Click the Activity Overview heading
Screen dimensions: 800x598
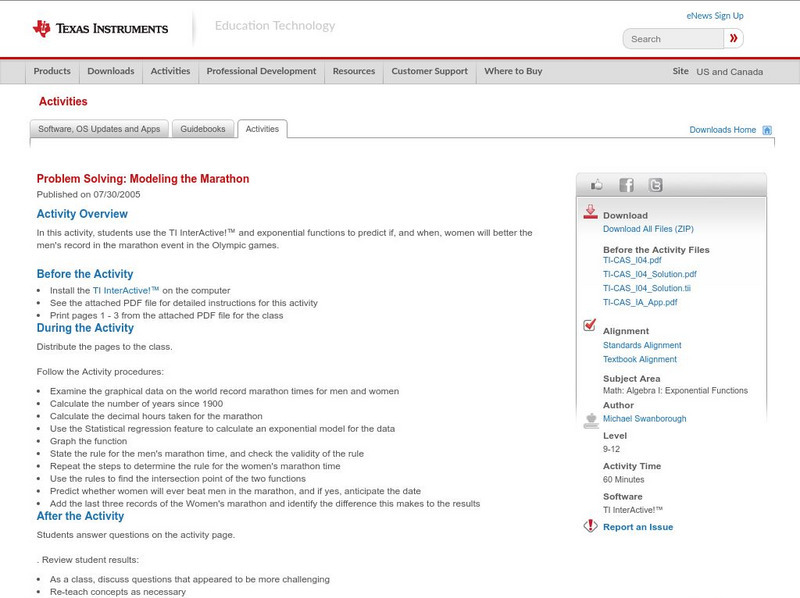(82, 214)
